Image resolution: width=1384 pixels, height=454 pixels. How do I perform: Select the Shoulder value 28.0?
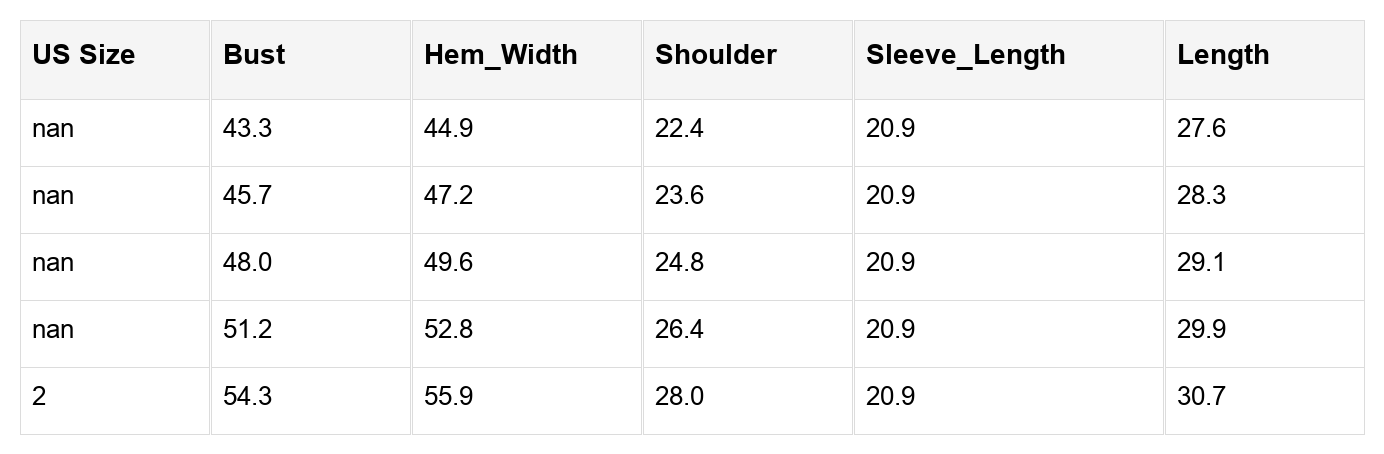click(x=679, y=397)
